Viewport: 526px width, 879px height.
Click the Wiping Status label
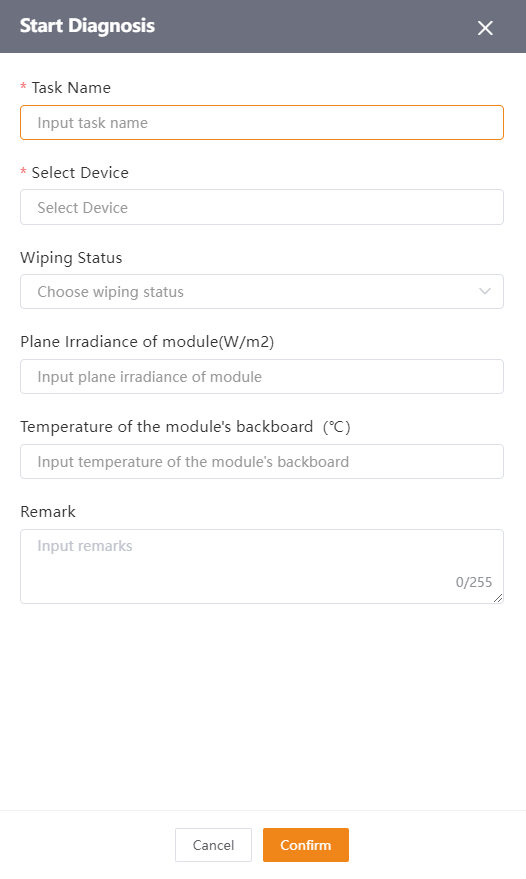tap(71, 258)
